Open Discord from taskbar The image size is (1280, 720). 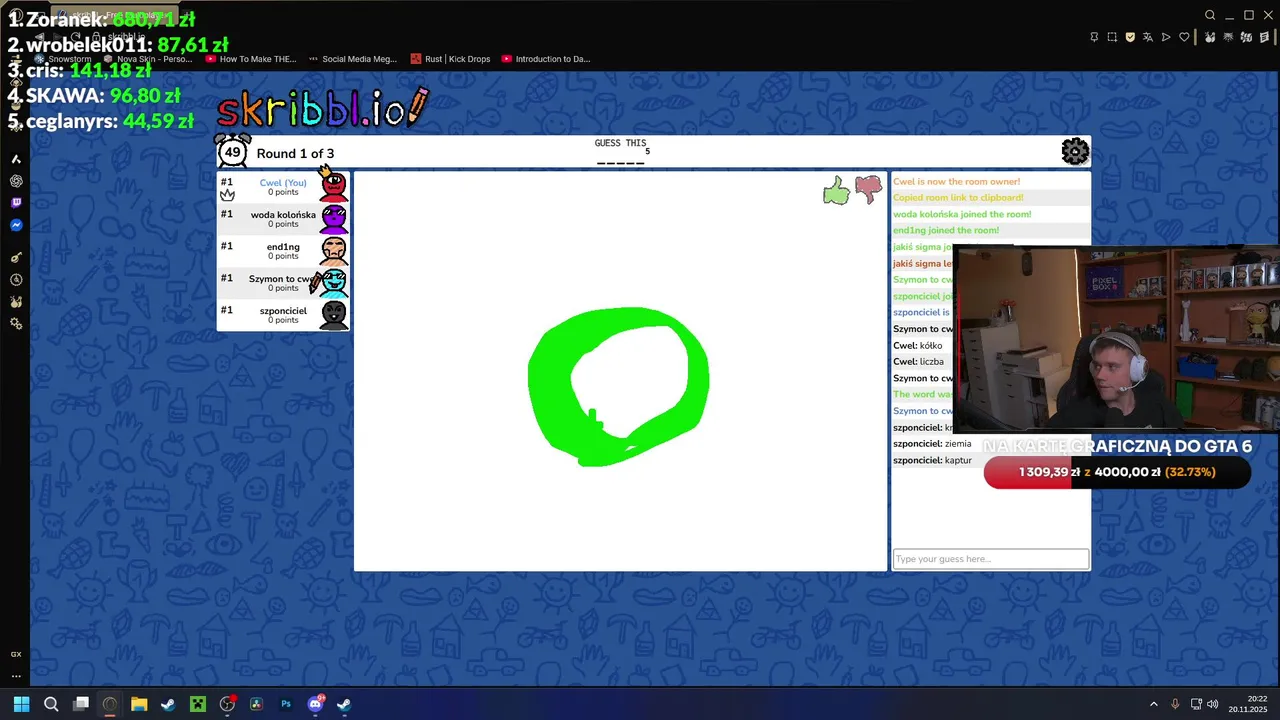click(x=315, y=704)
